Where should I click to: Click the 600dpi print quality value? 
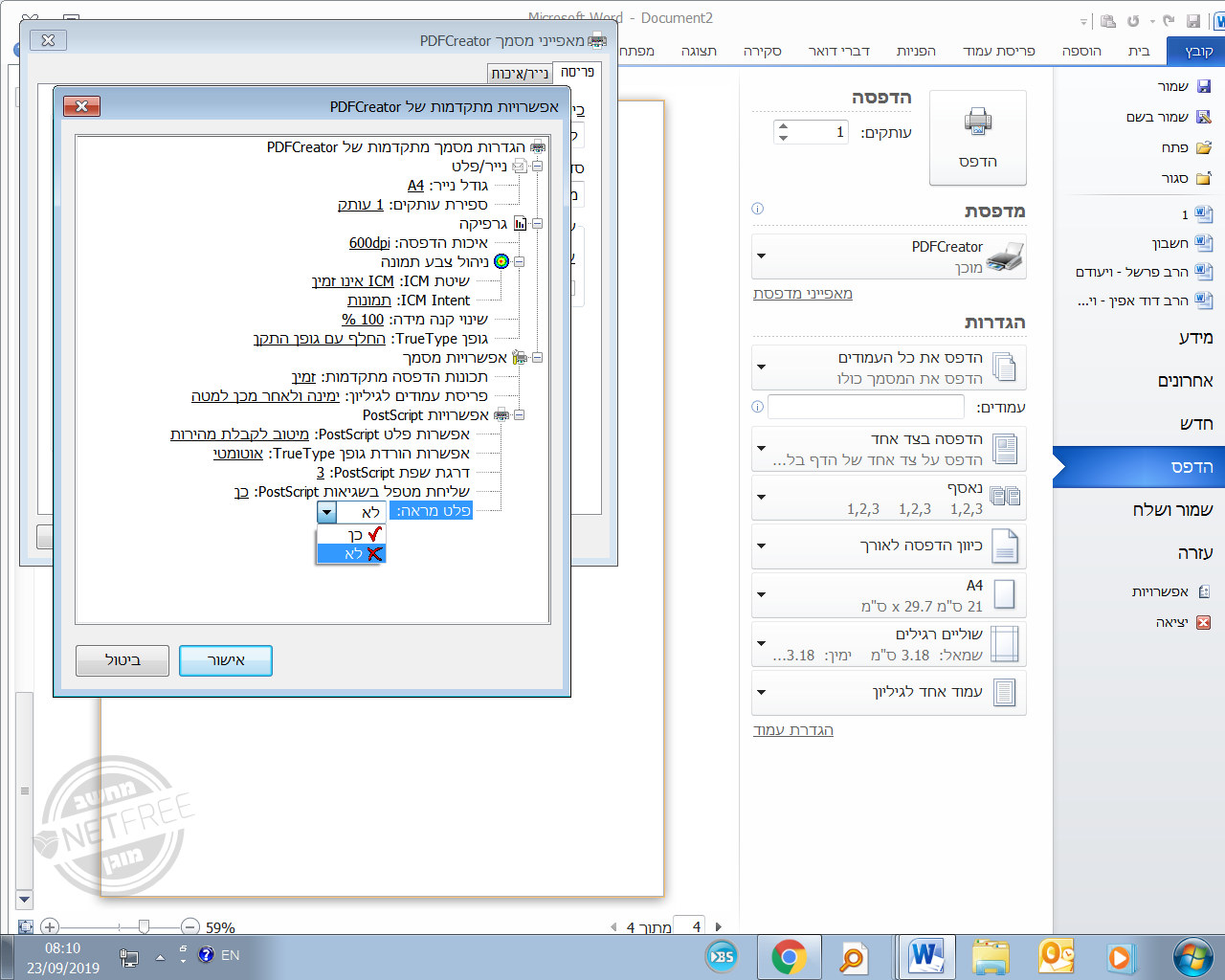tap(369, 243)
